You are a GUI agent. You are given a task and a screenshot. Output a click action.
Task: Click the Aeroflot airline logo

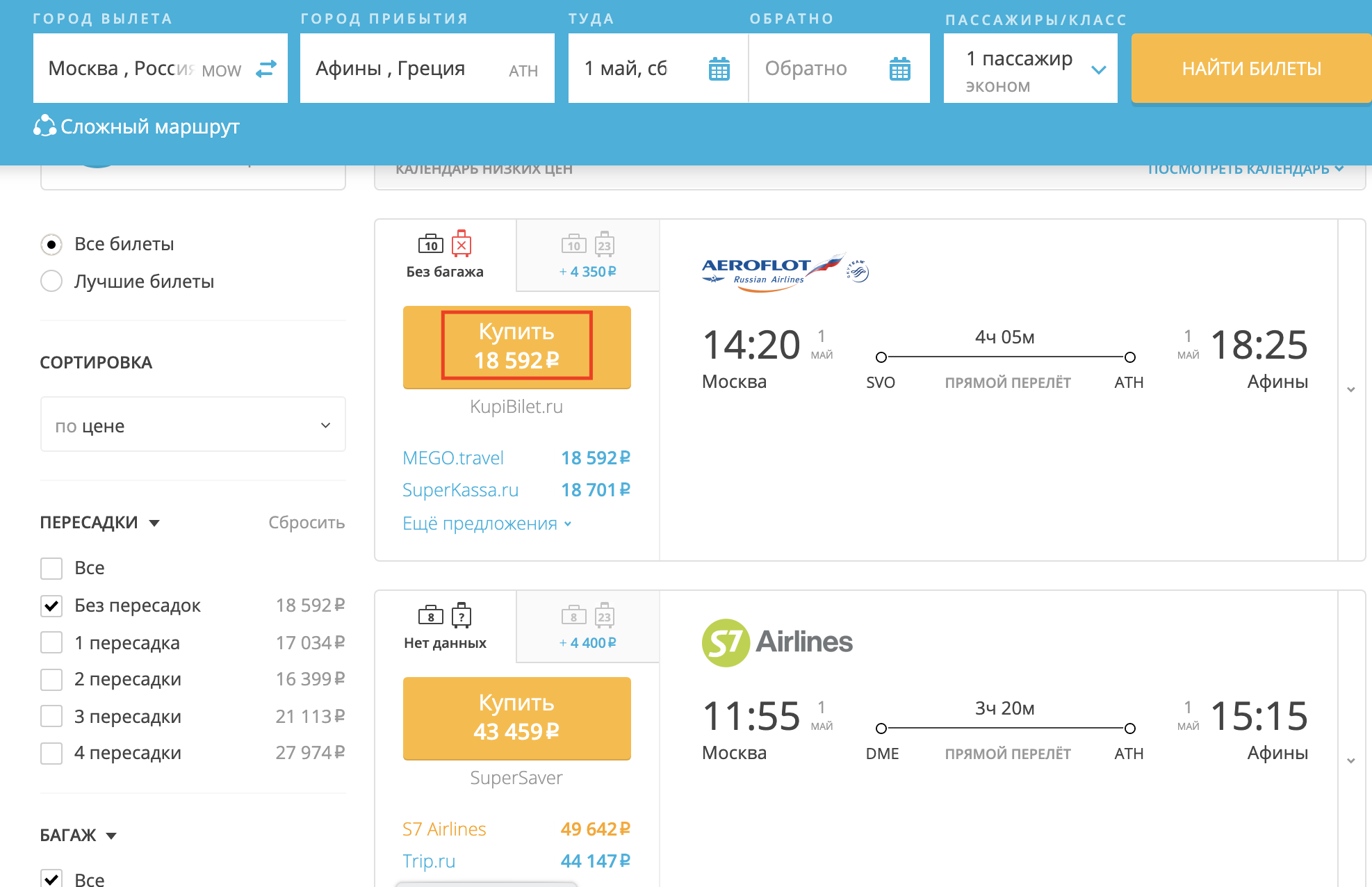pos(785,272)
